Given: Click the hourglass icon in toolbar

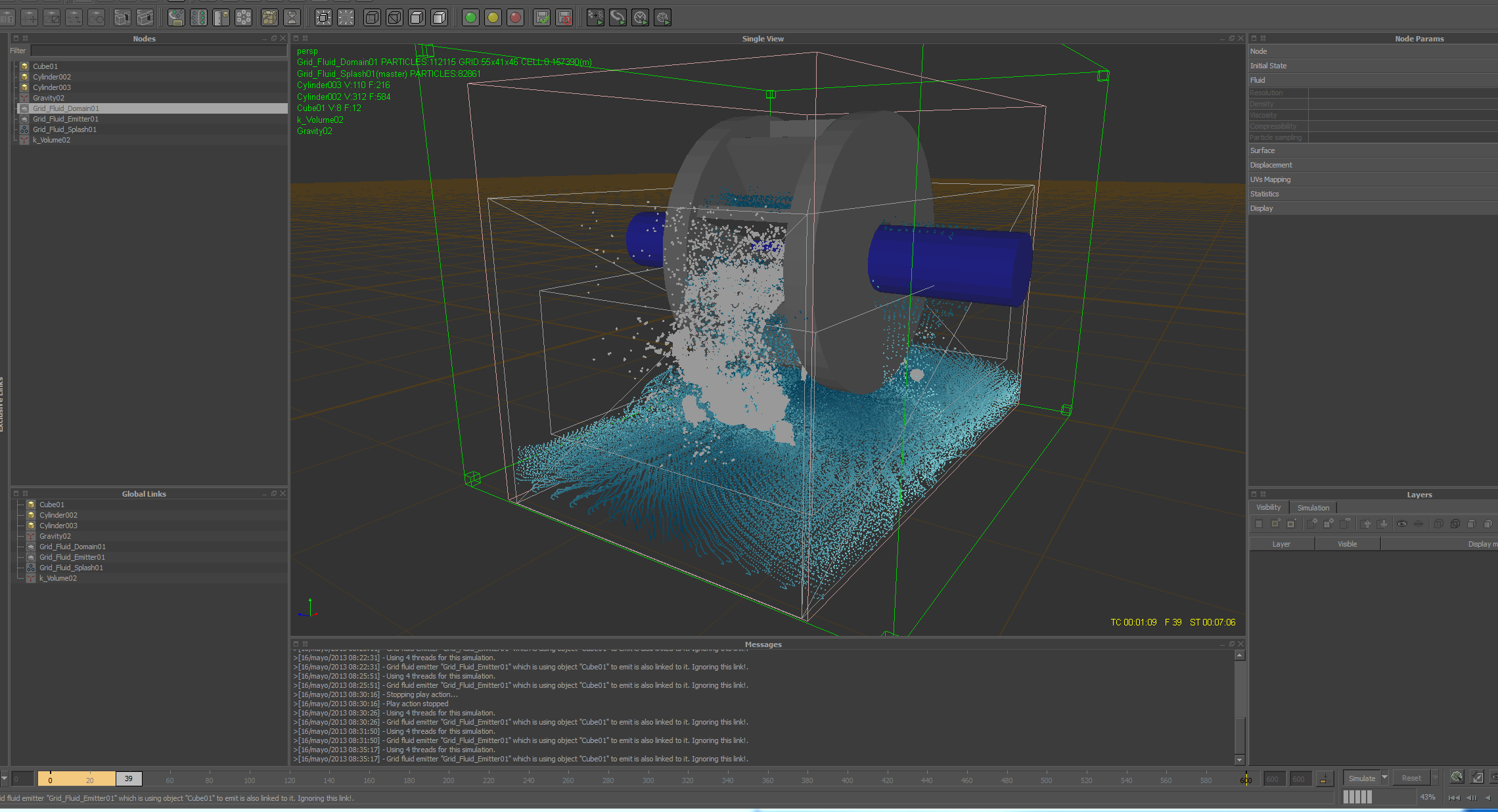Looking at the screenshot, I should 292,18.
